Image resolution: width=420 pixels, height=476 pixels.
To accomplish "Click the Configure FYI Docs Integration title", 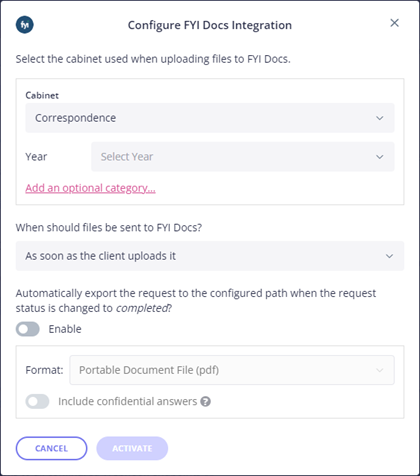I will 210,25.
